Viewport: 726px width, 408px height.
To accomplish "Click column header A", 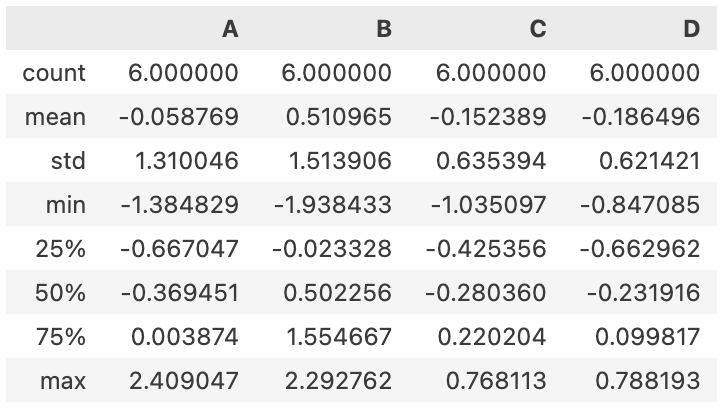I will pos(230,29).
